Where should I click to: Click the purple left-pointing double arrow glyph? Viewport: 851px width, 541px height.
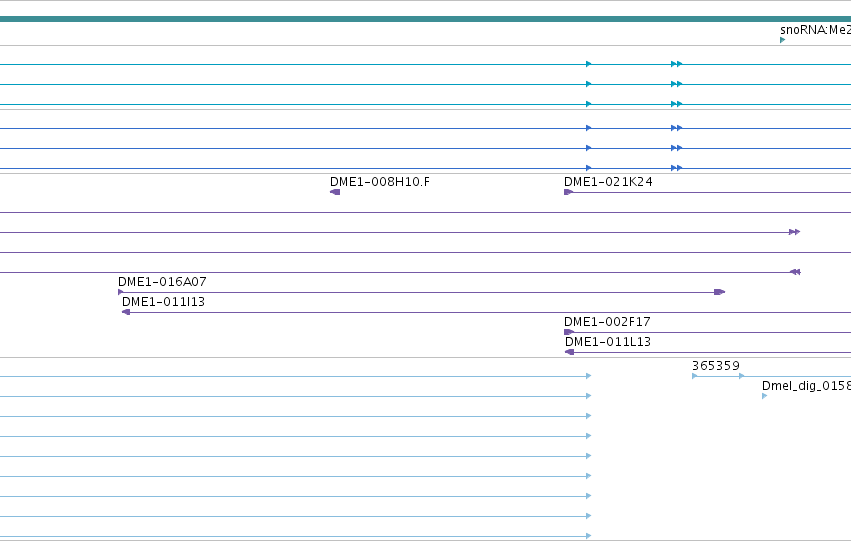point(795,272)
